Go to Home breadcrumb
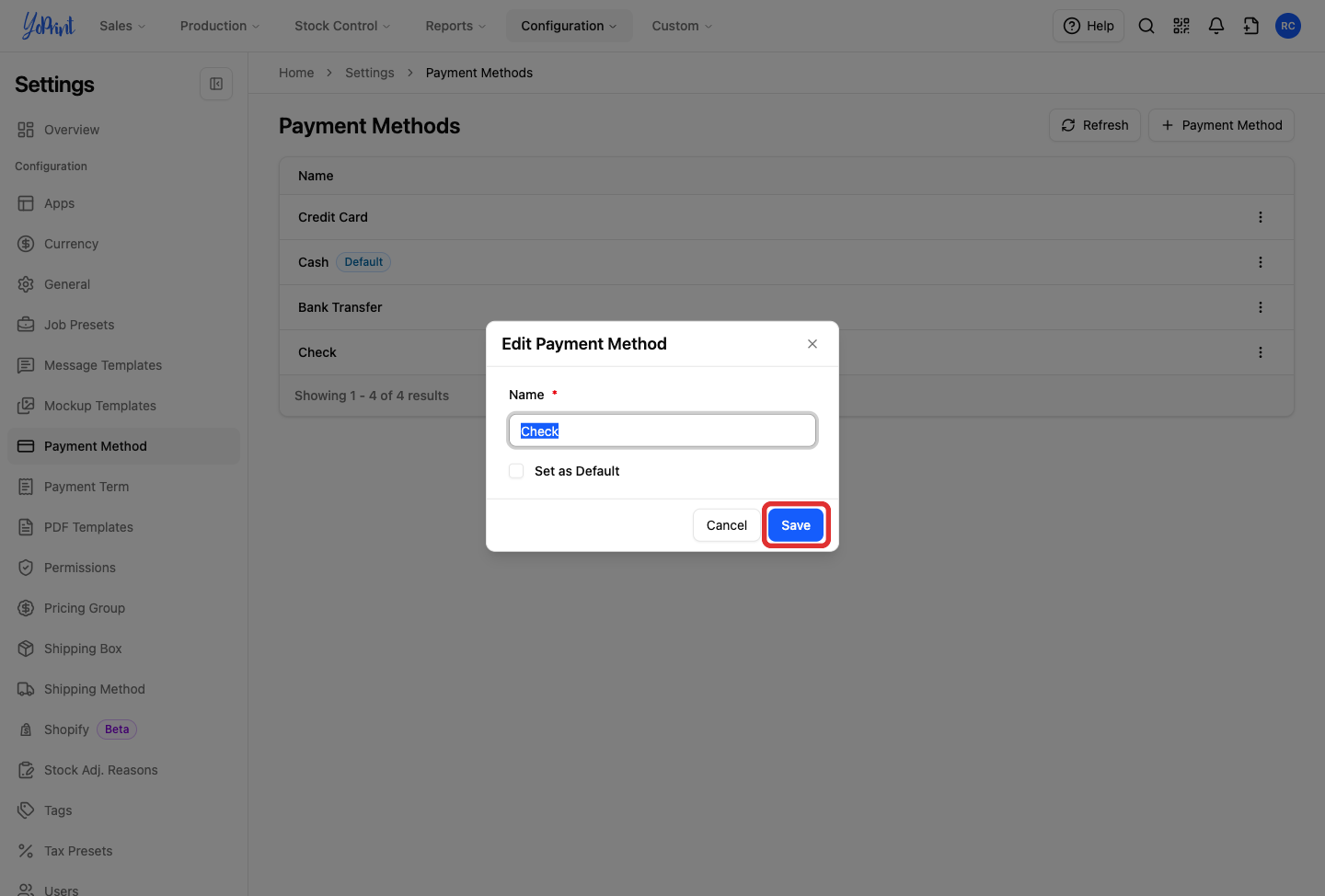 click(x=296, y=73)
